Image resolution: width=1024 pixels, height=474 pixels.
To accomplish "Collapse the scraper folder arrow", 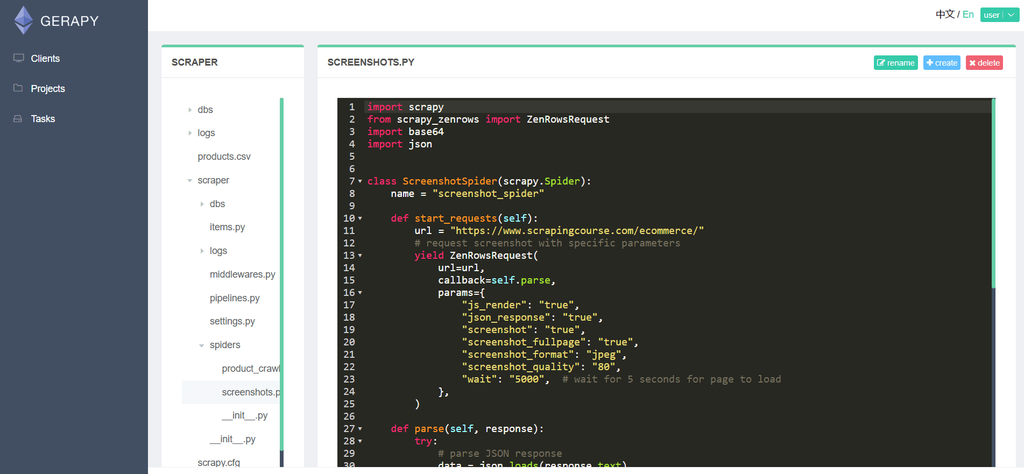I will pyautogui.click(x=190, y=180).
